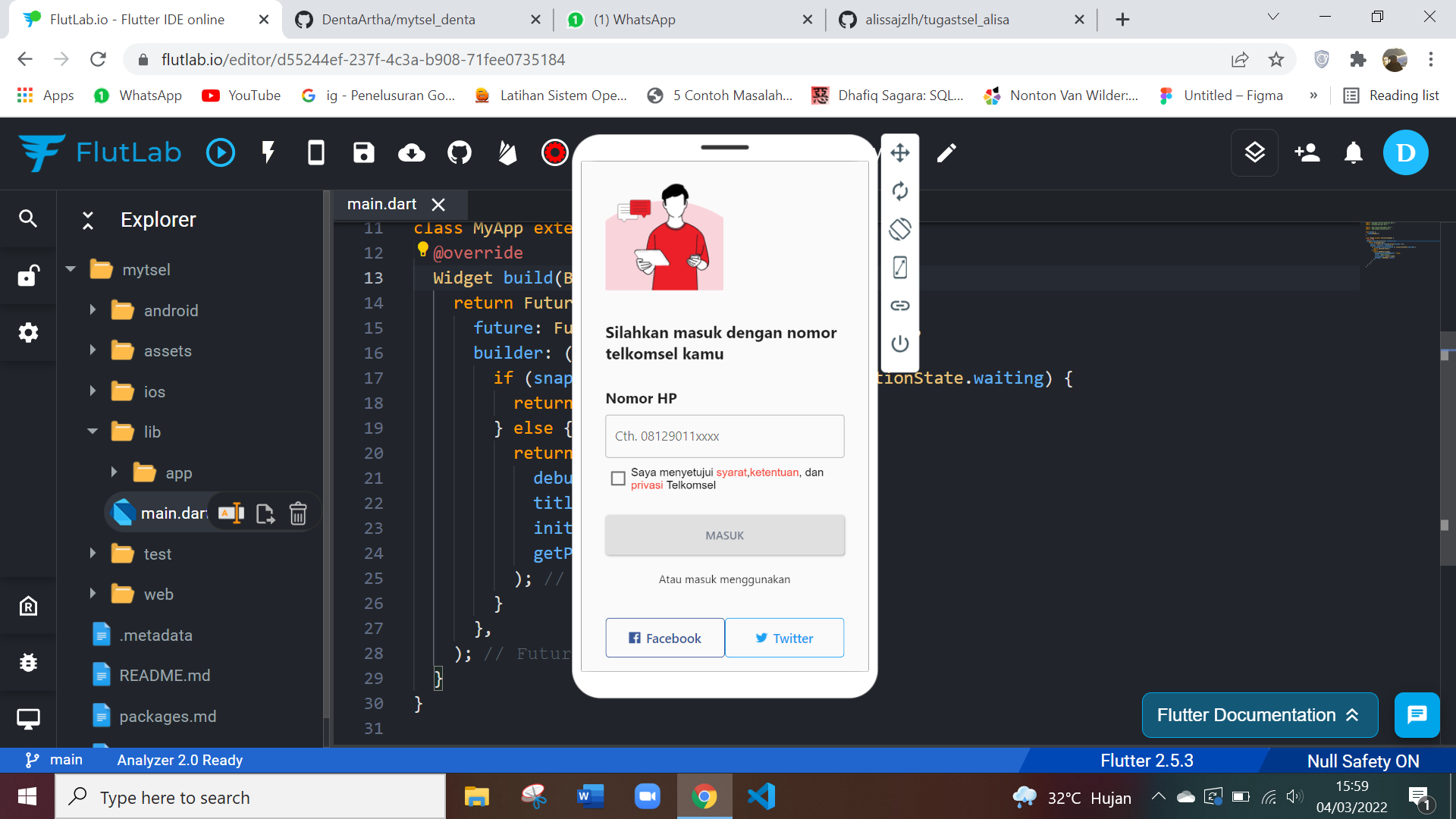The width and height of the screenshot is (1456, 819).
Task: Refresh the emulator with the reload icon
Action: point(900,191)
